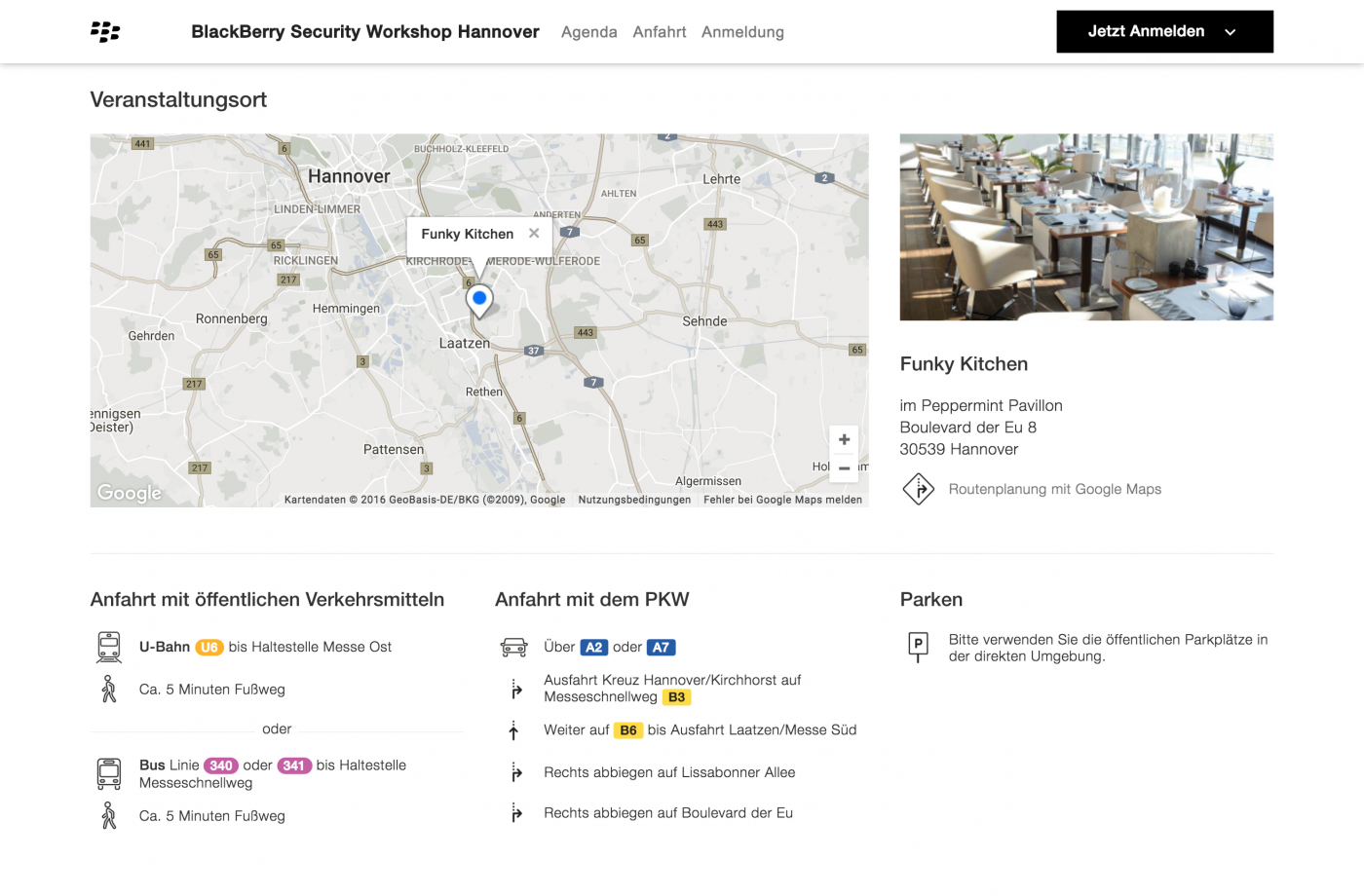Open the Anmeldung navigation link
Image resolution: width=1364 pixels, height=896 pixels.
(x=742, y=32)
